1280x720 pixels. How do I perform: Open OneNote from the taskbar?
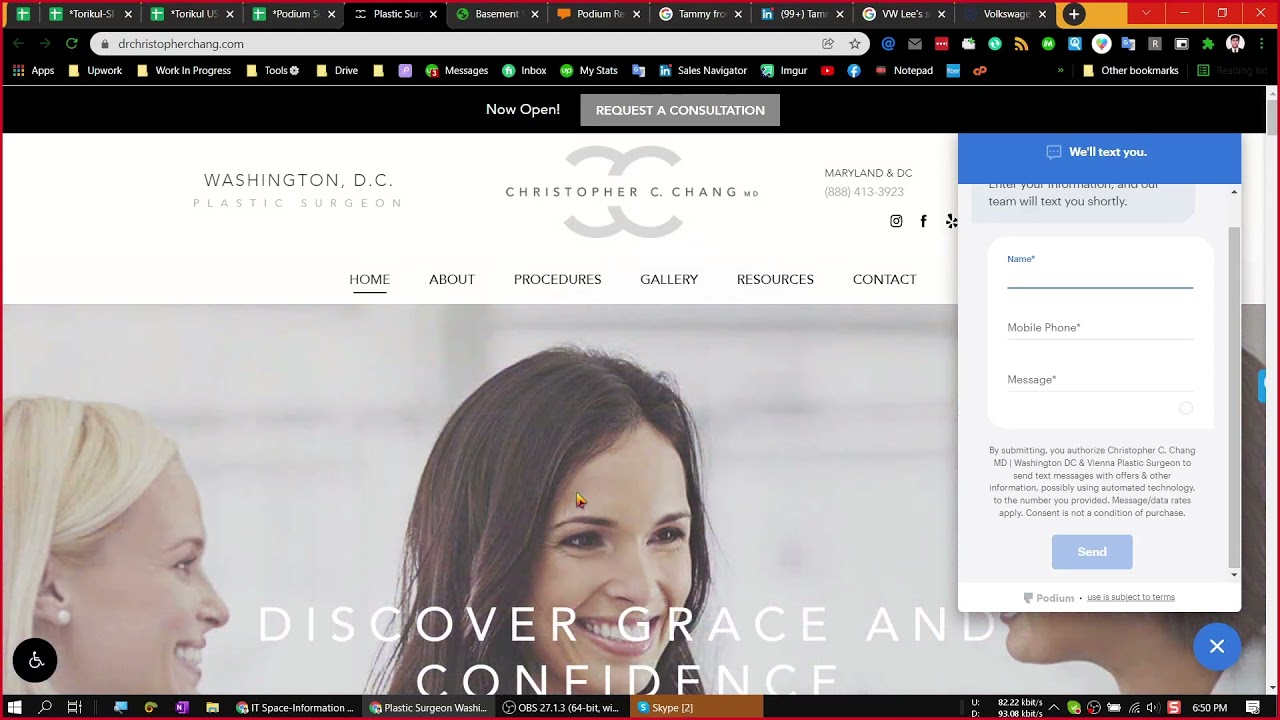pos(181,707)
